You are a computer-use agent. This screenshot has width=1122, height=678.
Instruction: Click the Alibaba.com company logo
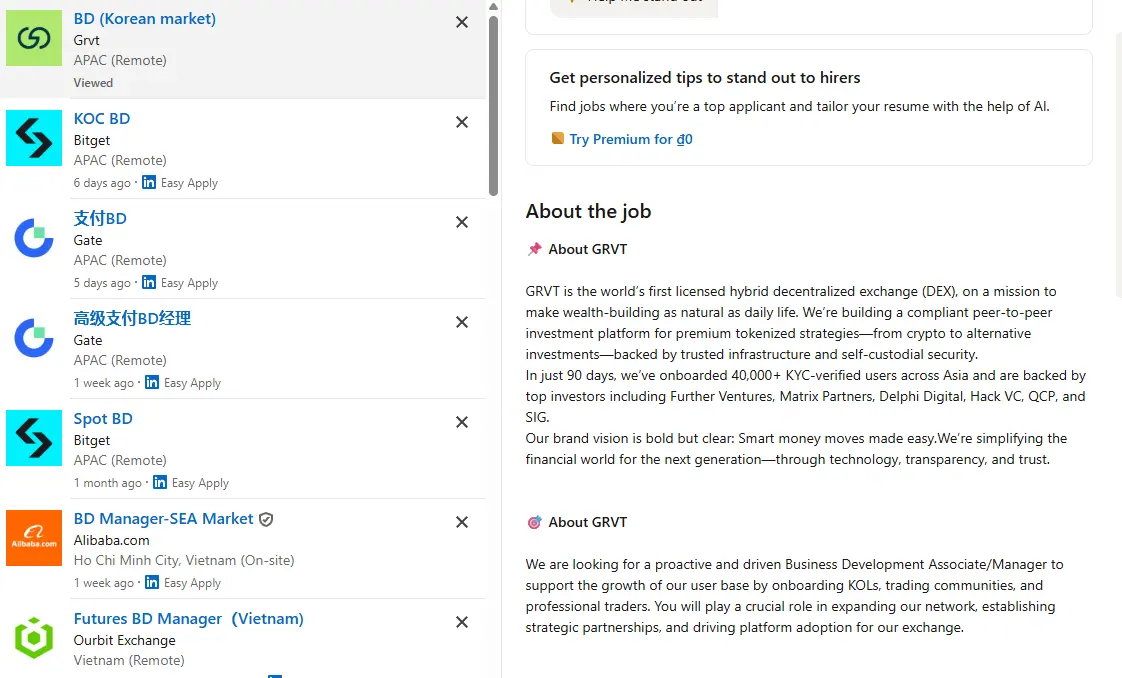34,538
